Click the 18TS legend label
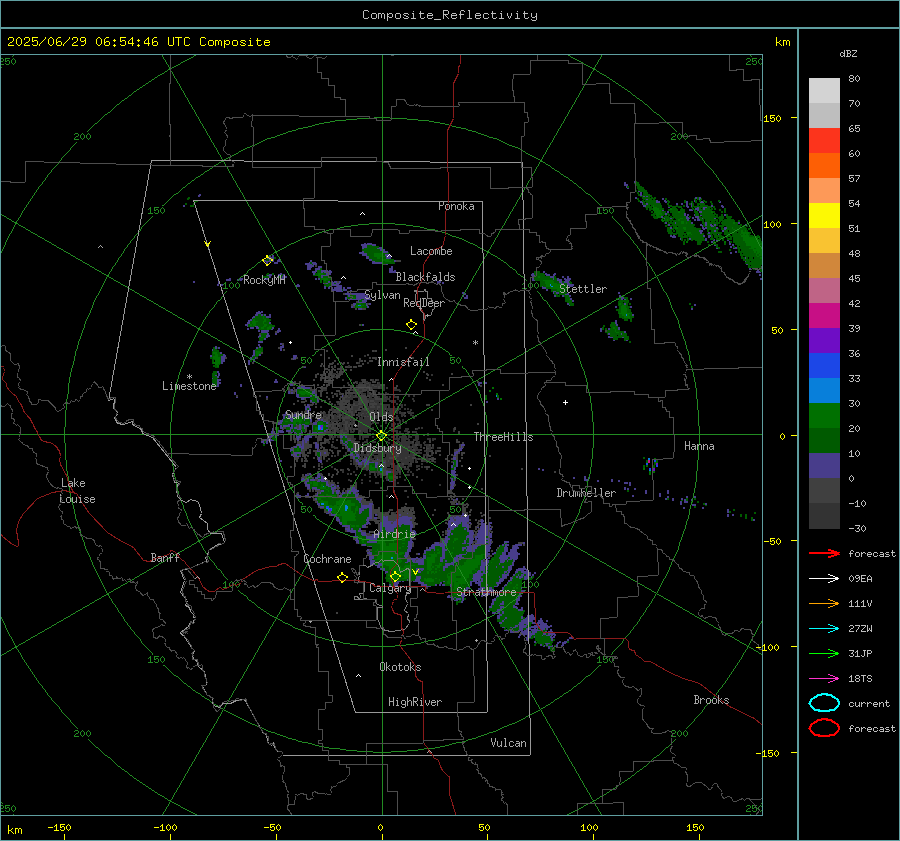 860,679
